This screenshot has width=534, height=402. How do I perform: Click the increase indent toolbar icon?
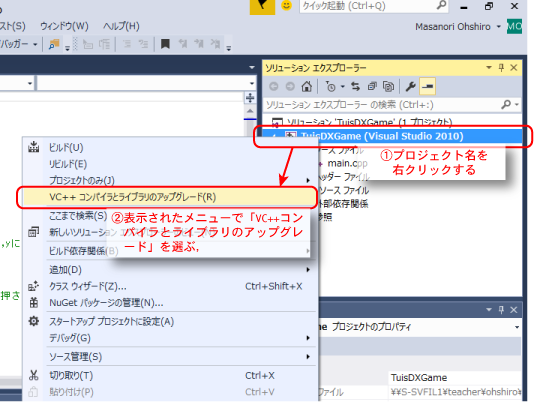point(143,44)
